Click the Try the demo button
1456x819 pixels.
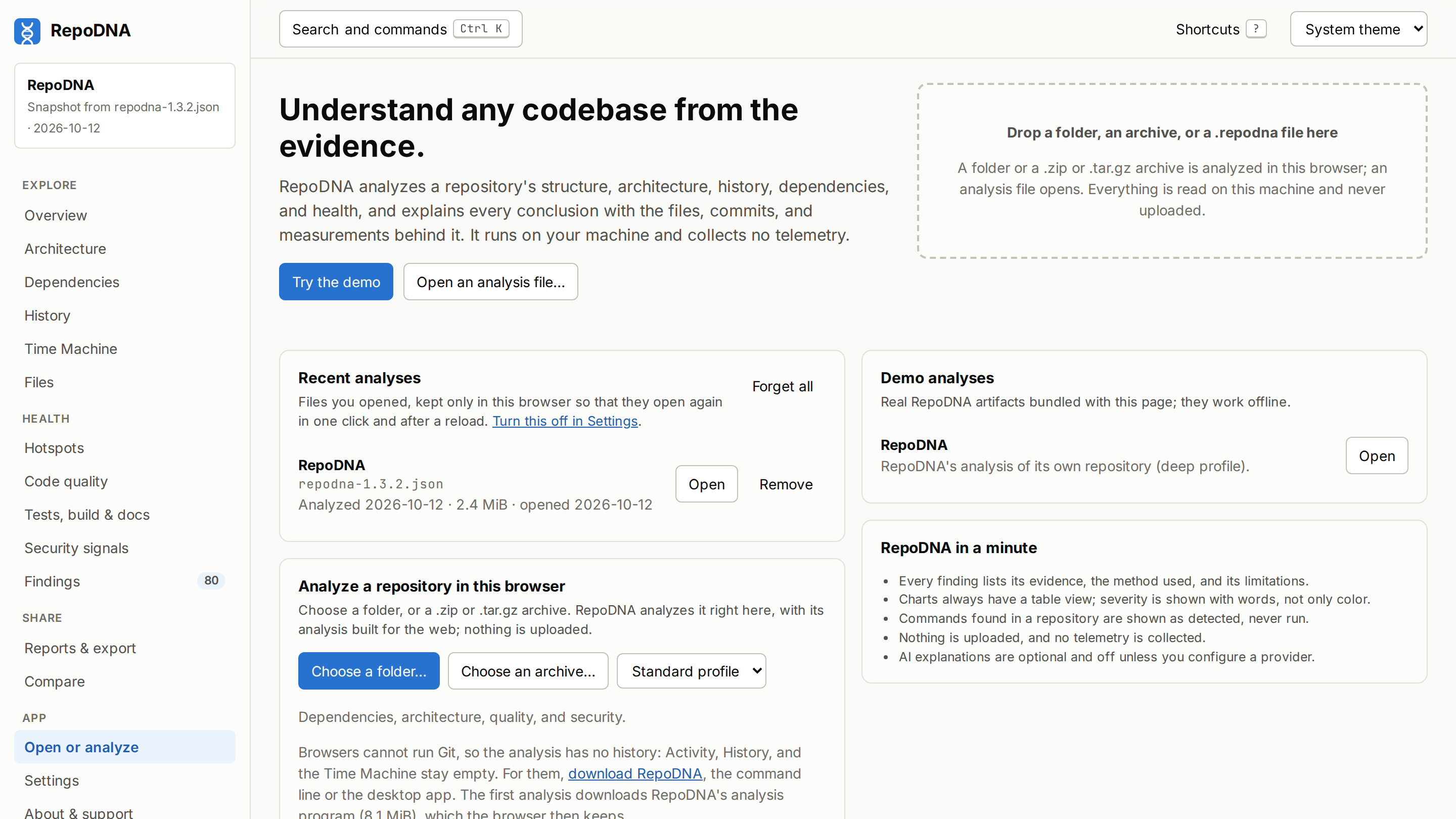coord(336,282)
